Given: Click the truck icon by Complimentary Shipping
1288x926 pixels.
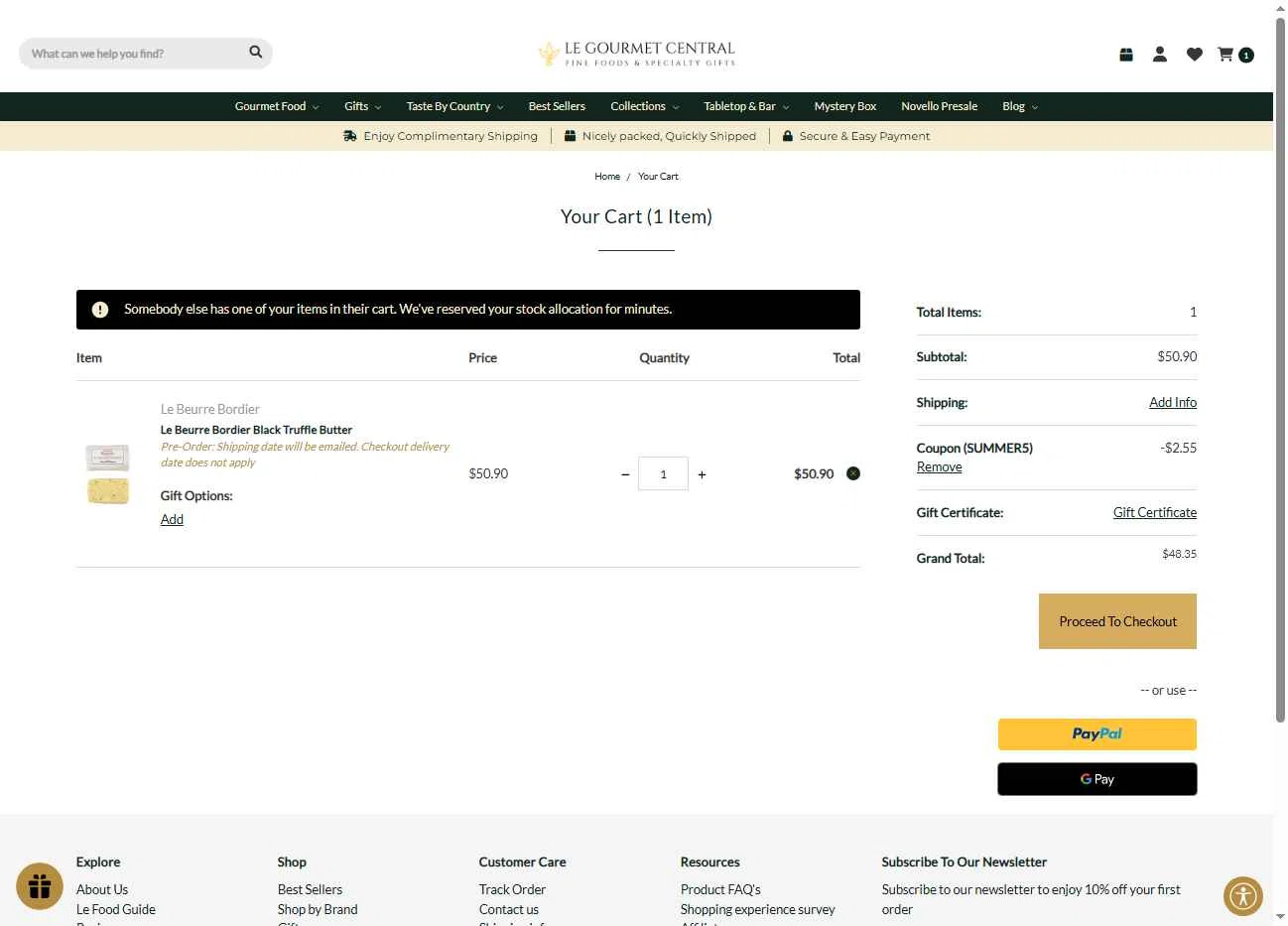Looking at the screenshot, I should [x=350, y=136].
